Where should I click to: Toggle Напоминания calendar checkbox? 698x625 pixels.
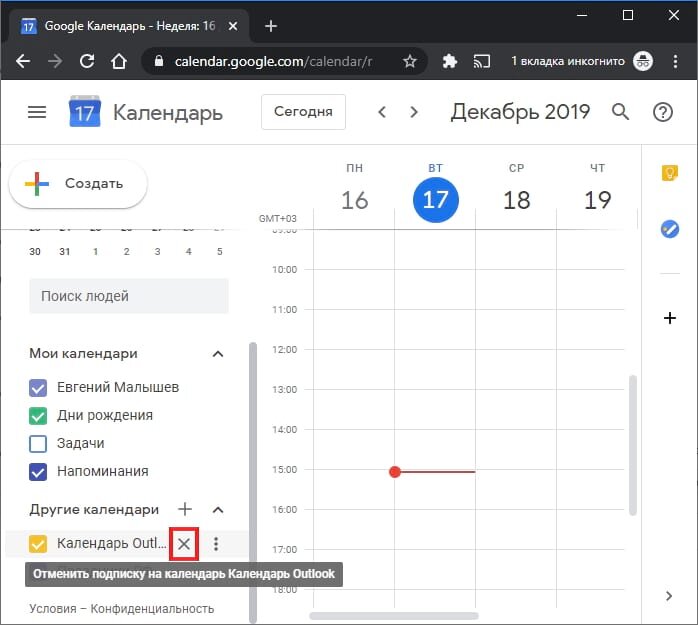pyautogui.click(x=38, y=472)
